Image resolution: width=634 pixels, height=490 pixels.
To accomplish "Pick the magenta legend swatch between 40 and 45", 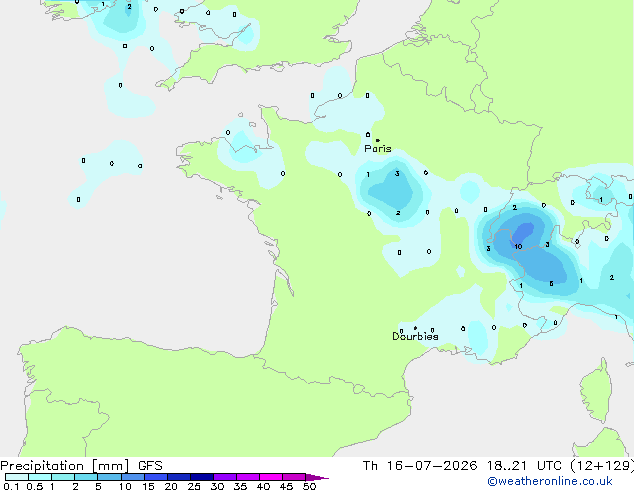I will (271, 477).
